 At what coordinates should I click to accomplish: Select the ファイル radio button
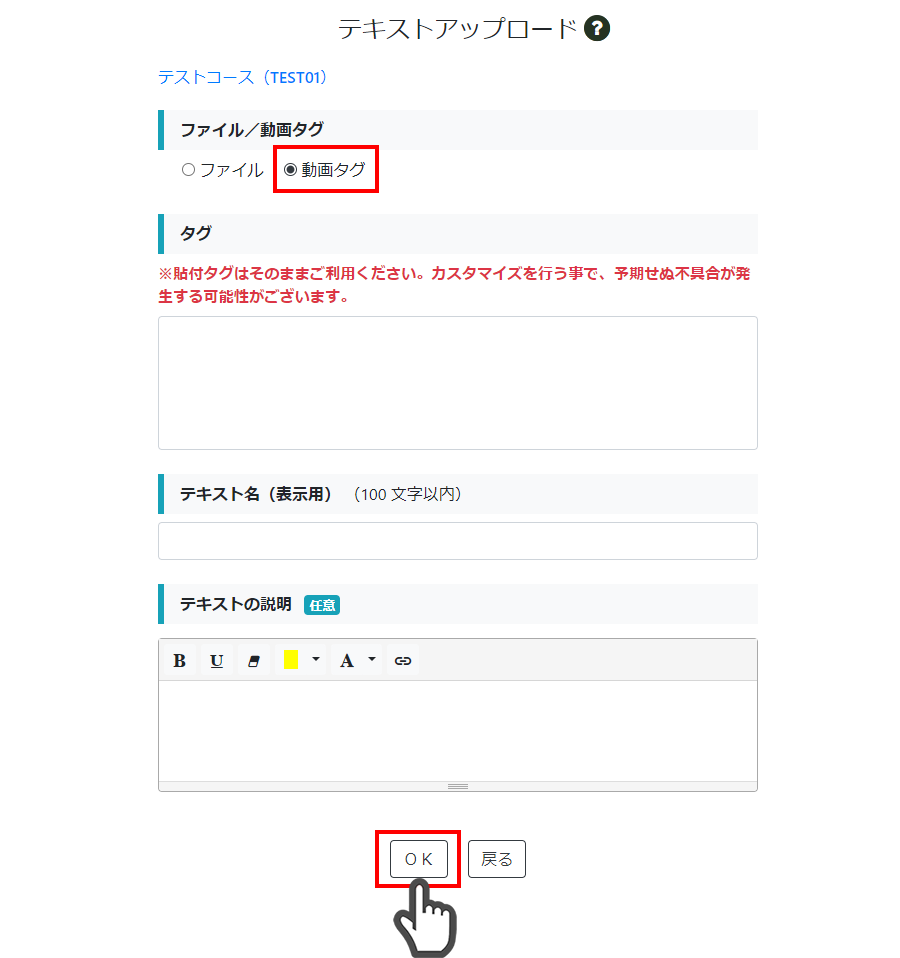click(x=188, y=170)
